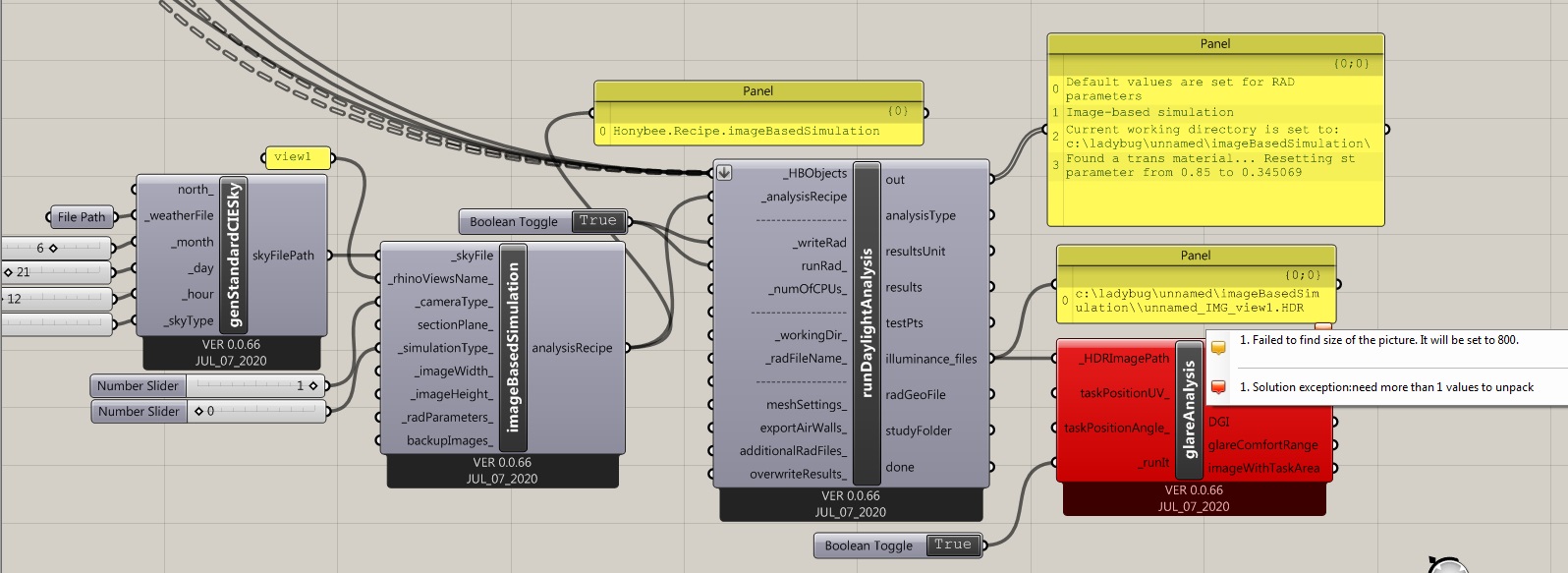This screenshot has height=573, width=1568.
Task: Click the 'unnamed_IMG_view1.HDR' path panel text
Action: click(x=1198, y=300)
